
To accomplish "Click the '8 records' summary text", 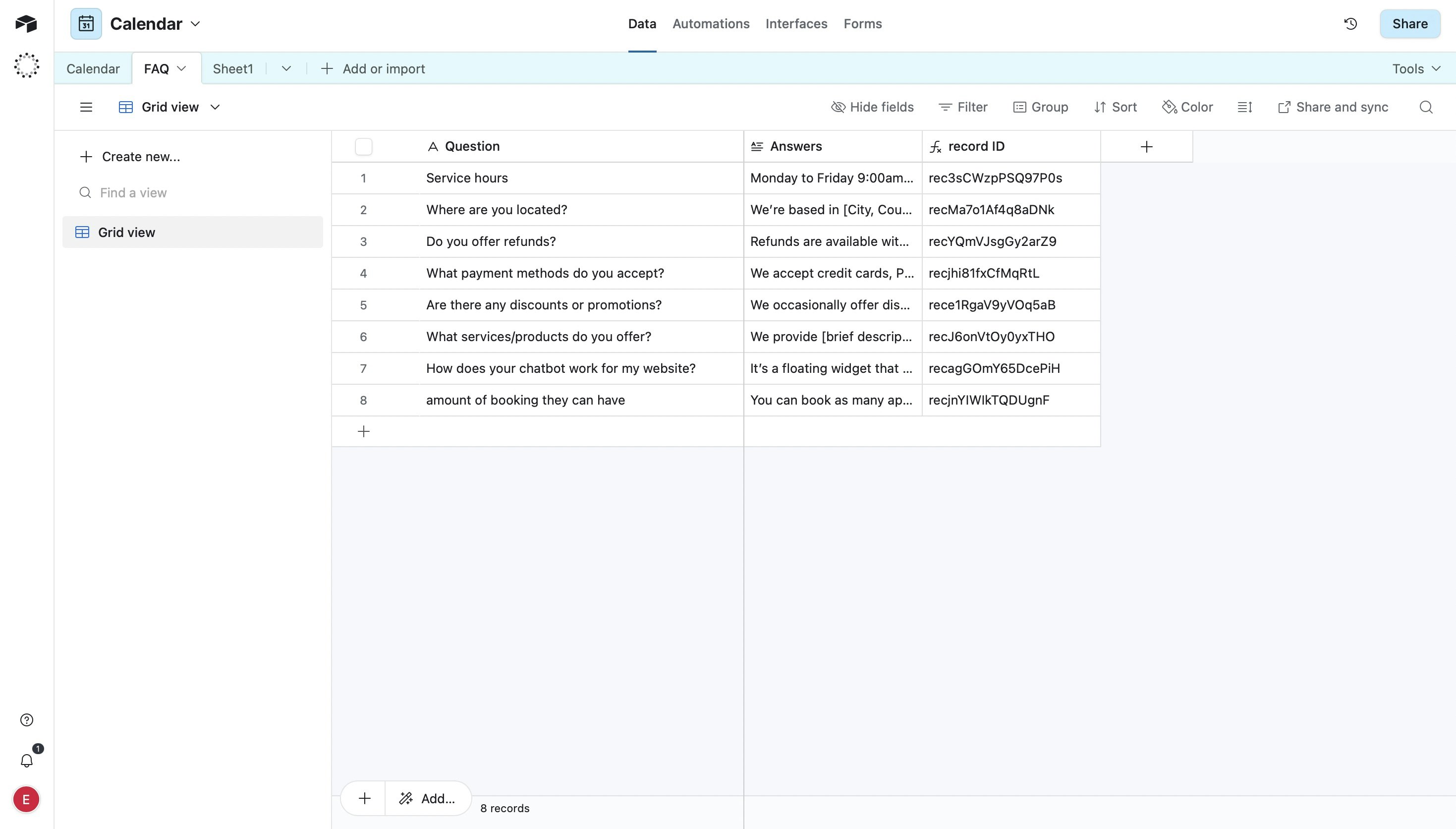I will pyautogui.click(x=504, y=809).
